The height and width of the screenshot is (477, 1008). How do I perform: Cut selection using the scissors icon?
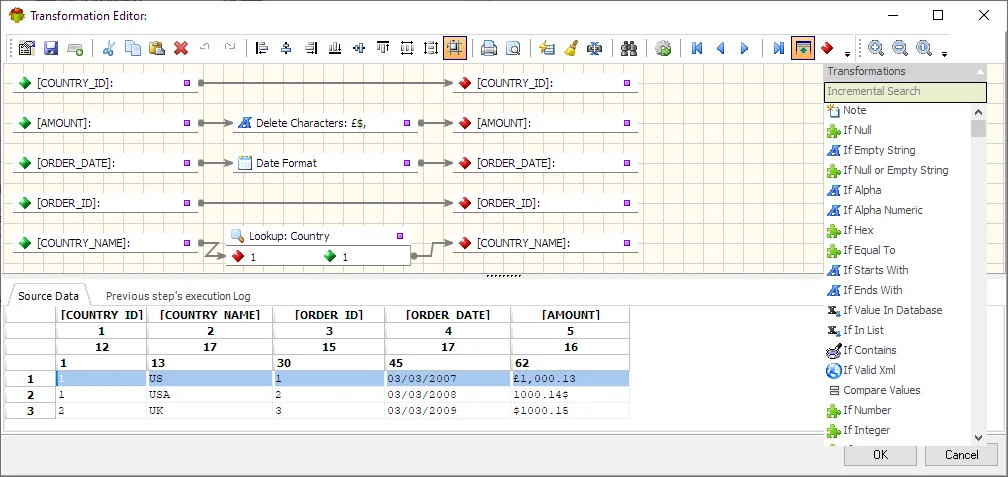click(x=109, y=48)
